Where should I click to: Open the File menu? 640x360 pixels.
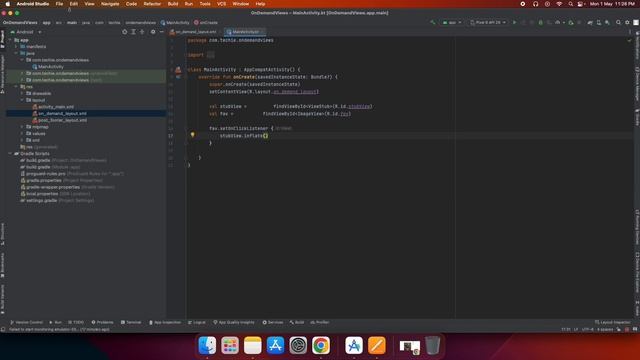pos(59,4)
